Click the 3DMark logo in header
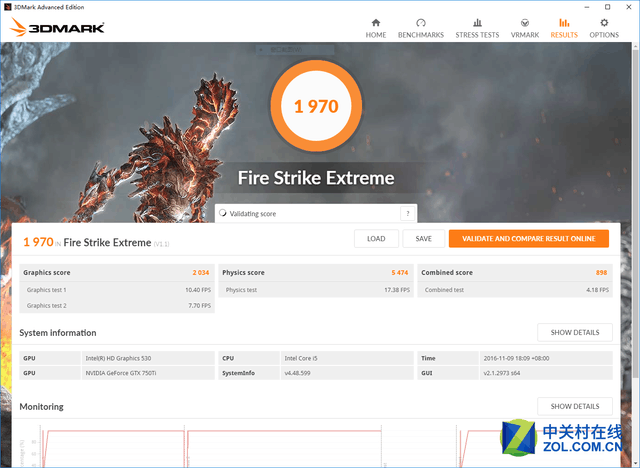The width and height of the screenshot is (640, 468). (x=57, y=27)
